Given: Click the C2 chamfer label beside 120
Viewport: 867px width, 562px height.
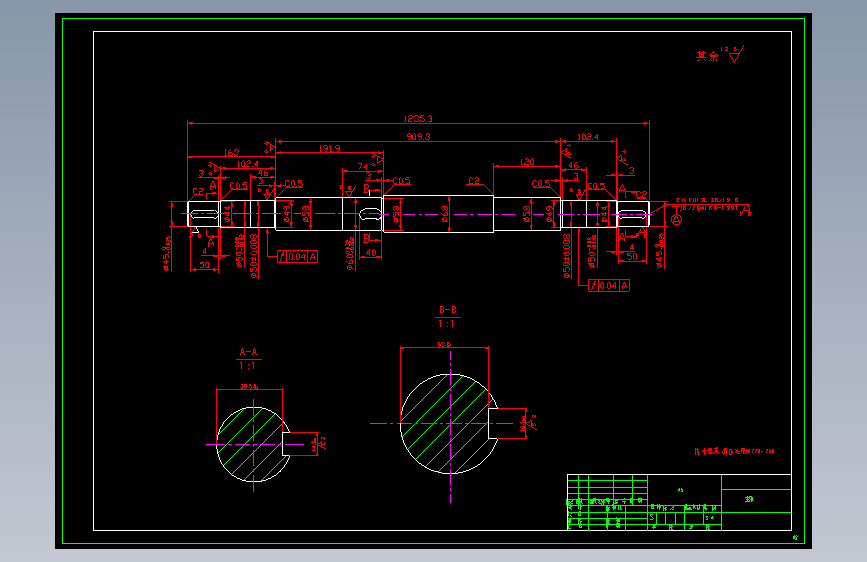Looking at the screenshot, I should (x=474, y=180).
